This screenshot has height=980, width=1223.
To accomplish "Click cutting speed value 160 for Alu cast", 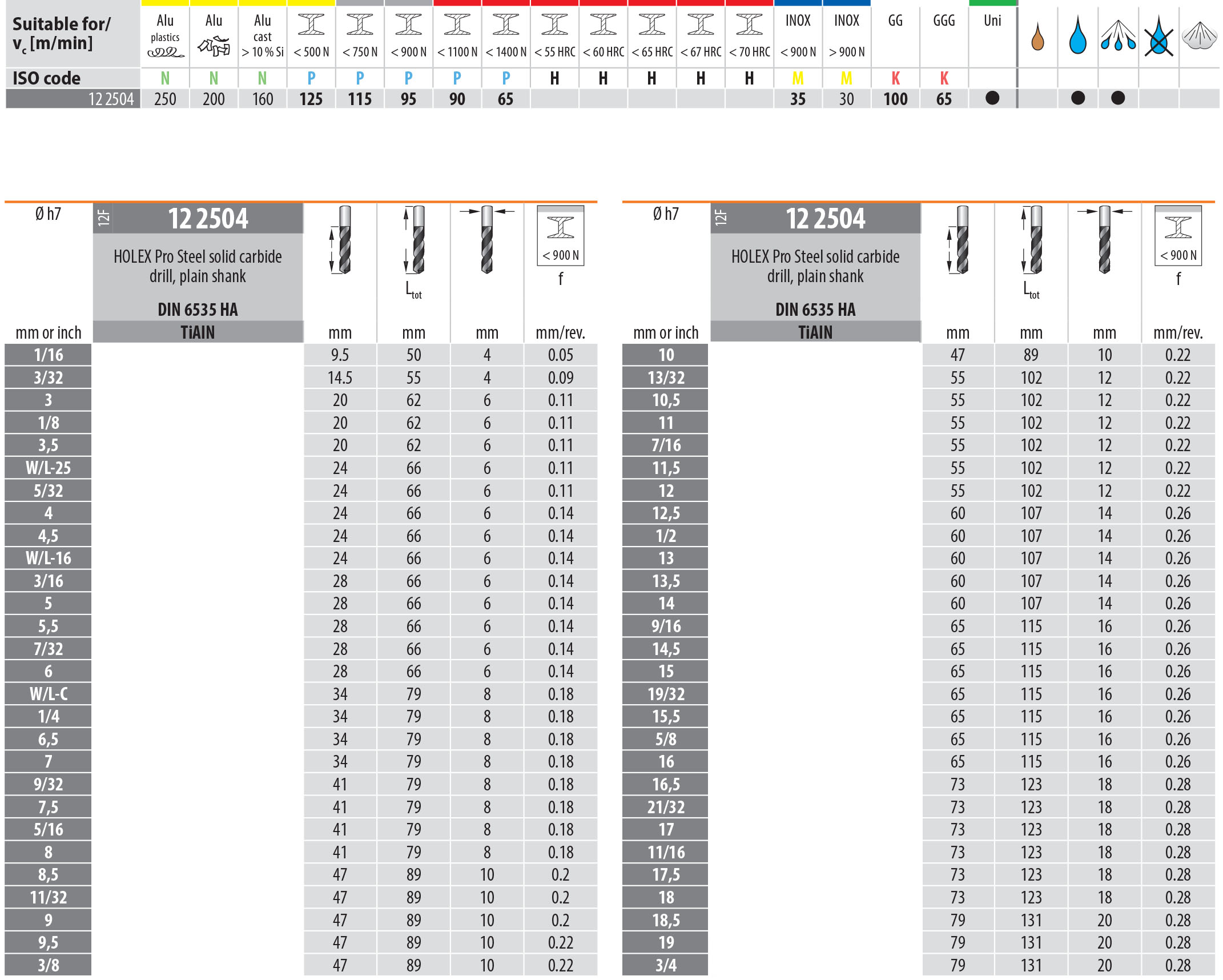I will 263,99.
